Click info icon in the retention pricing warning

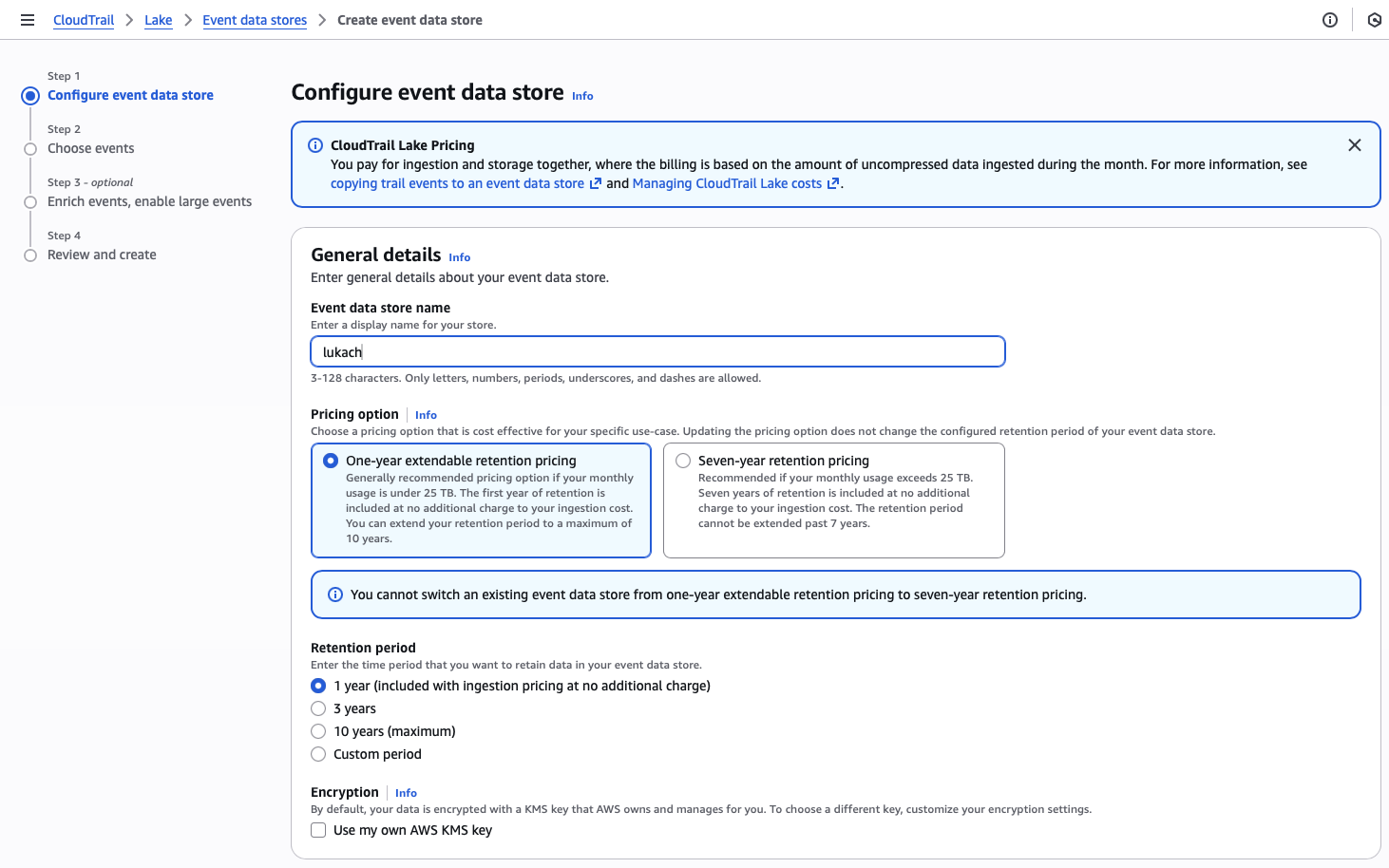[x=335, y=594]
